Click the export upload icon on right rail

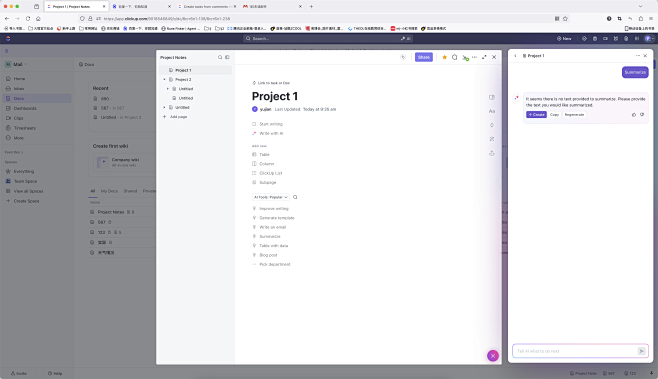tap(491, 153)
